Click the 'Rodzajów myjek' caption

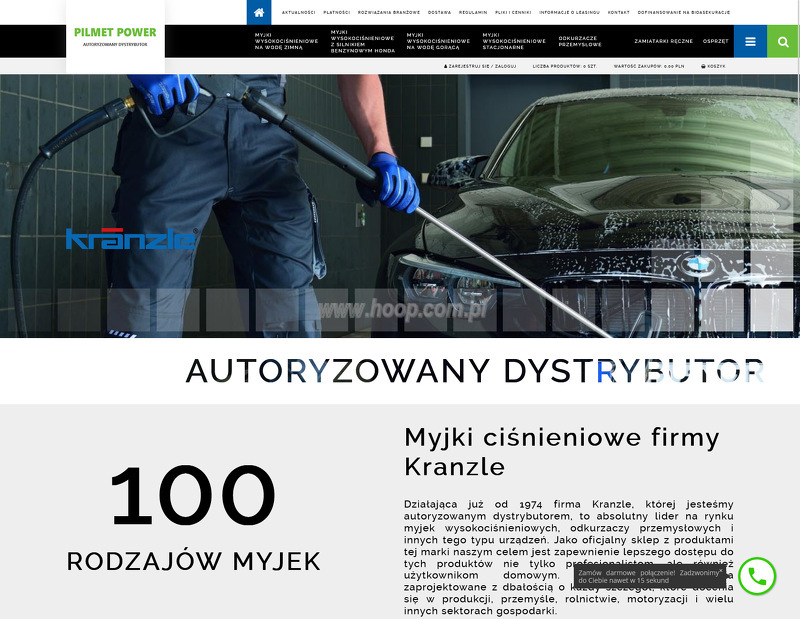(x=194, y=561)
